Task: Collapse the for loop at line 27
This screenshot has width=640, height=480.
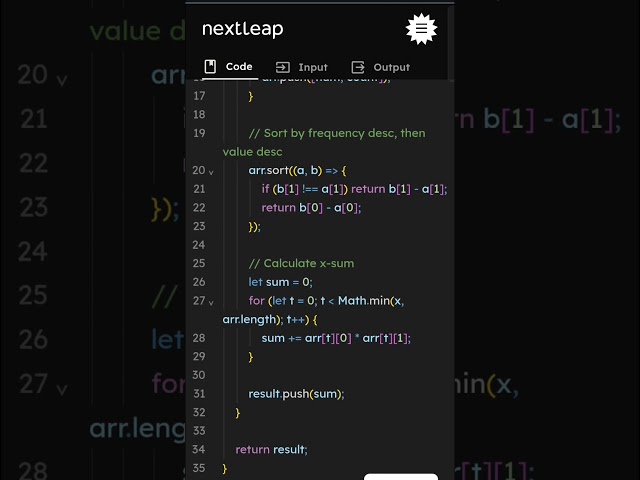Action: [211, 303]
